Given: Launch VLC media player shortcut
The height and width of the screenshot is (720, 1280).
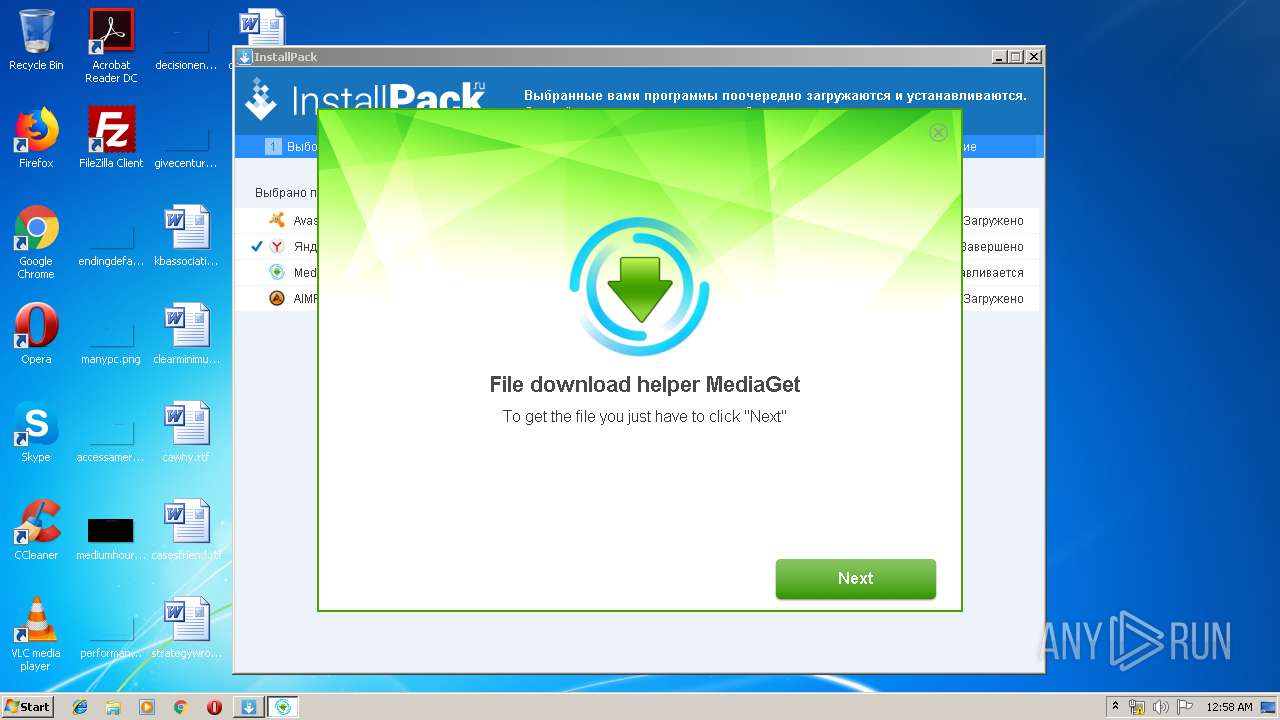Looking at the screenshot, I should point(36,634).
